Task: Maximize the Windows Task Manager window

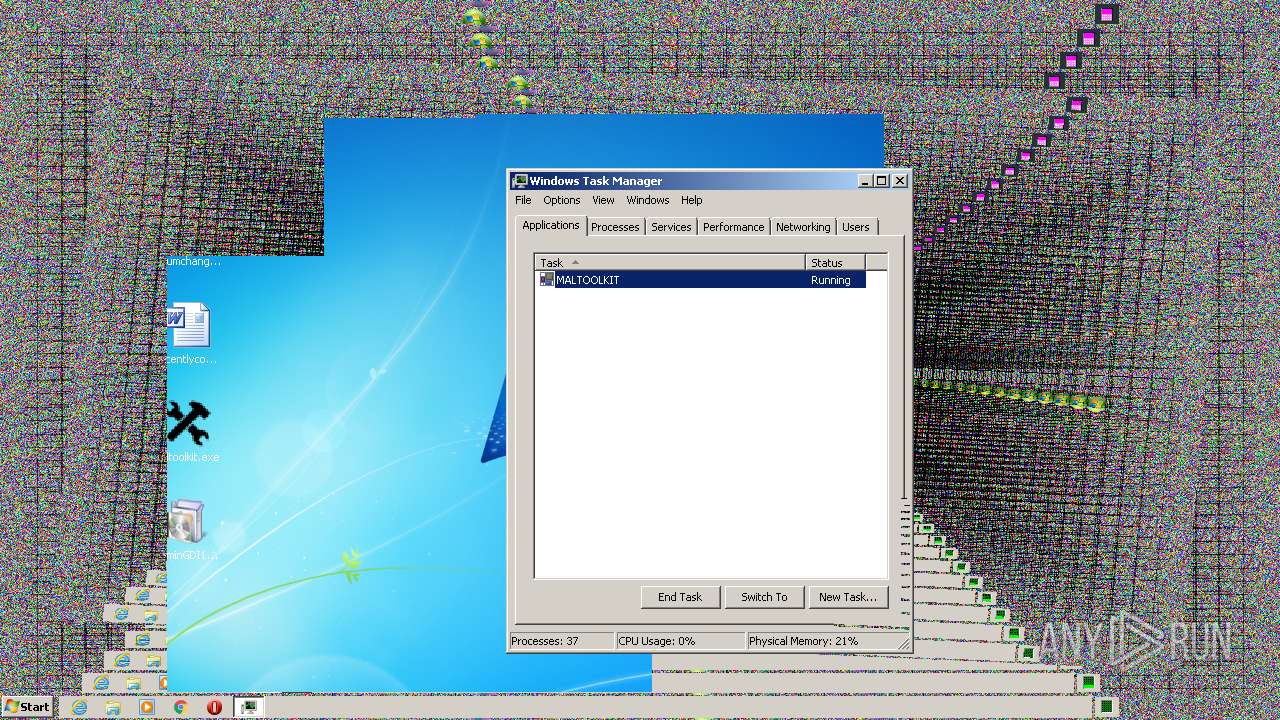Action: pyautogui.click(x=881, y=181)
